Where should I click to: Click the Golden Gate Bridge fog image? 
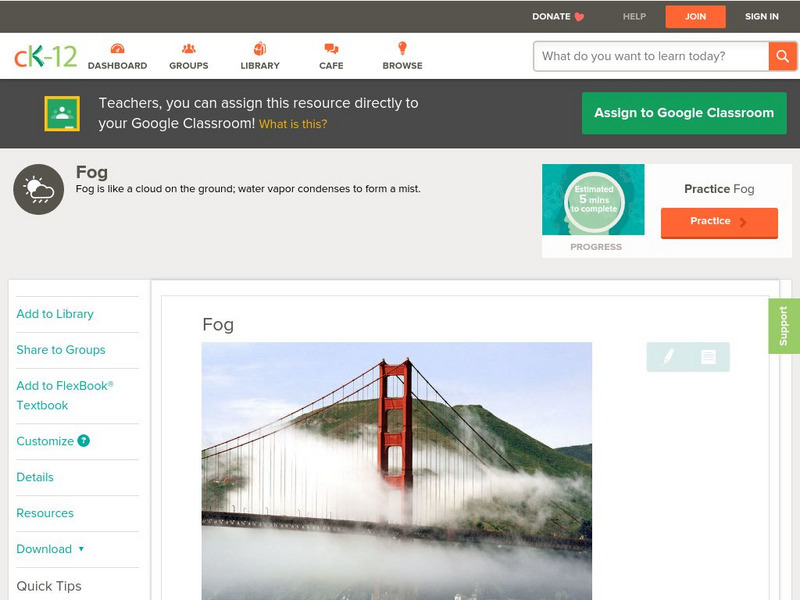pos(397,471)
